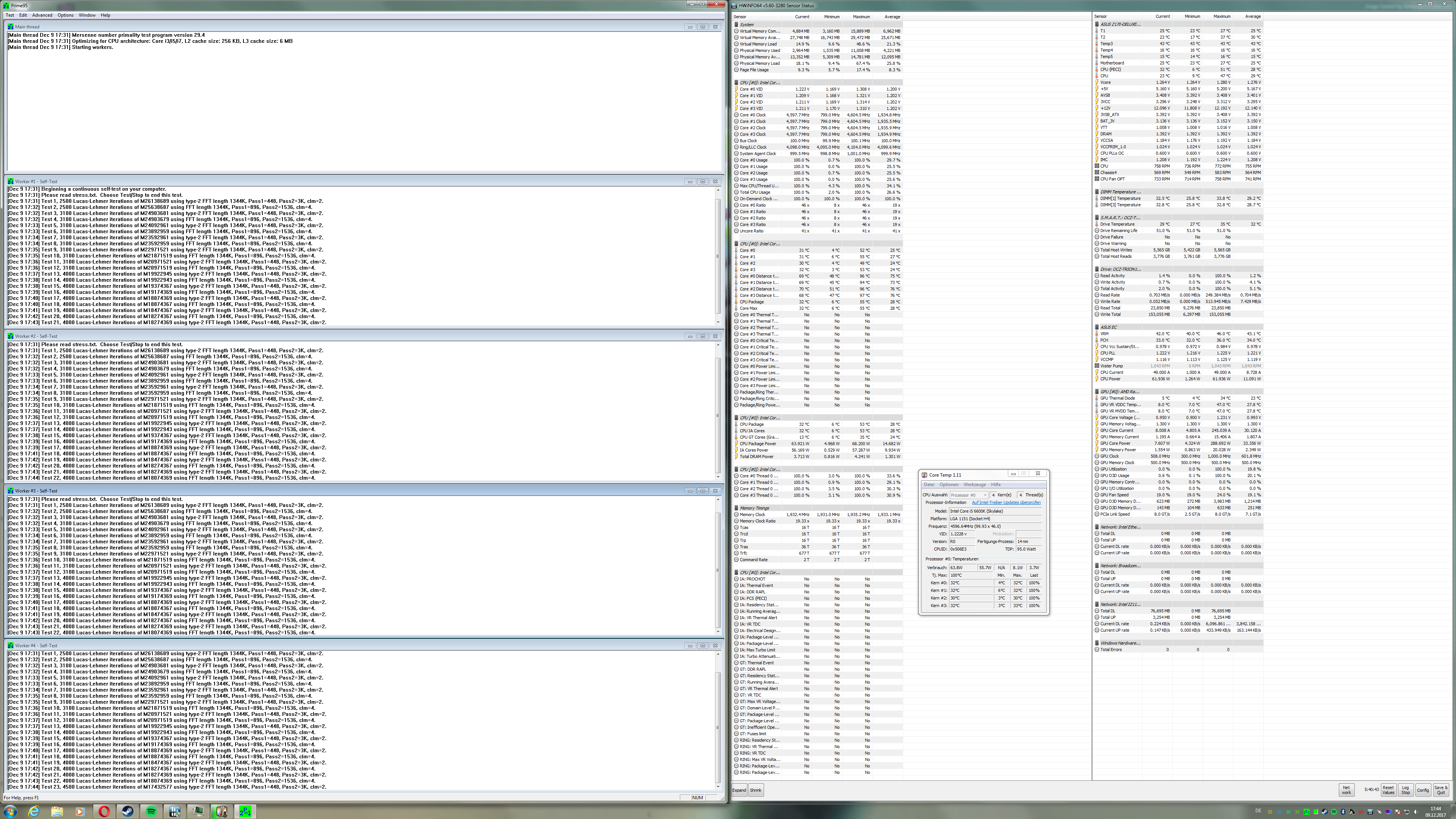Open Windows Explorer folder from the taskbar

(57, 812)
